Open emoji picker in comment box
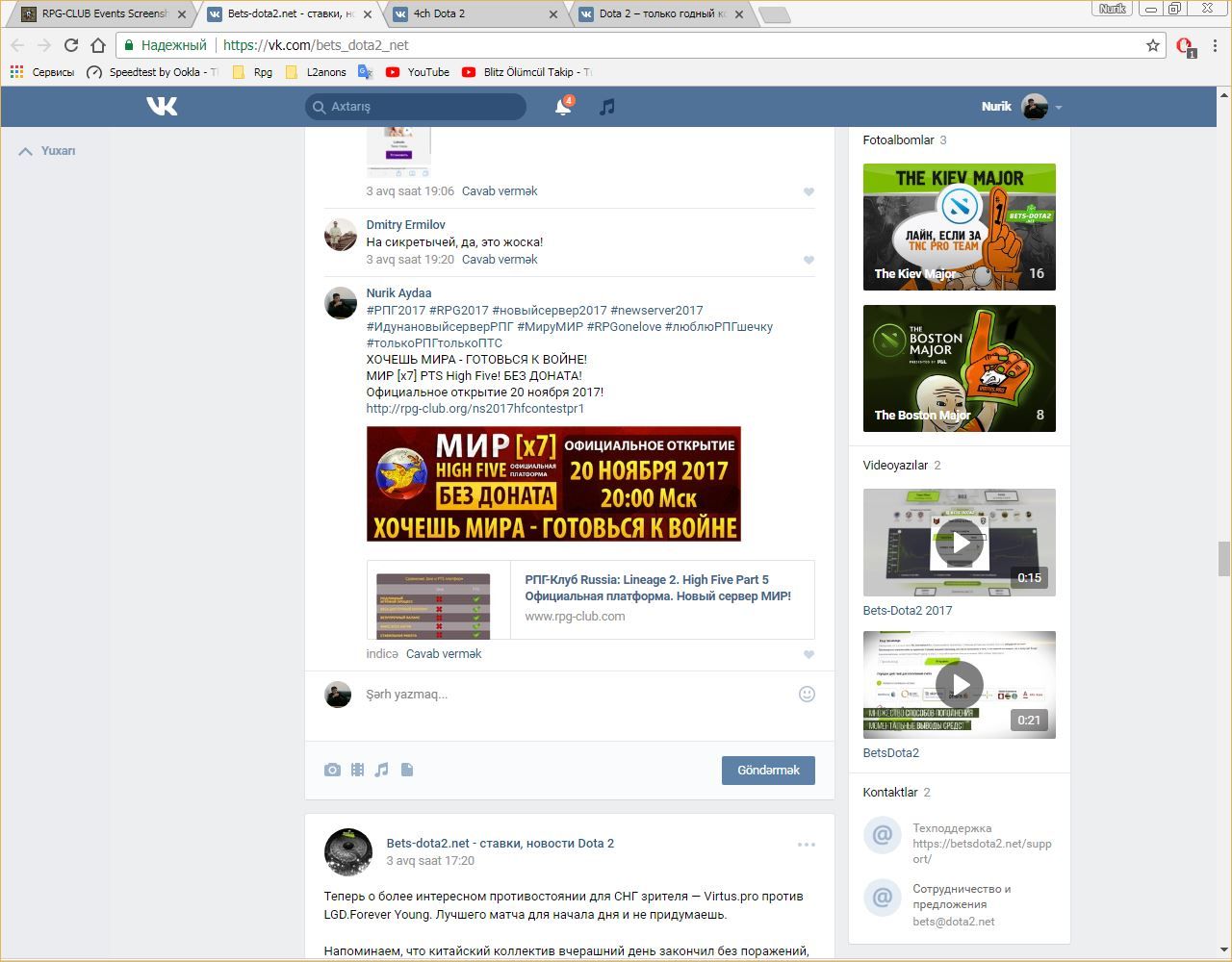Viewport: 1232px width, 962px height. coord(807,694)
